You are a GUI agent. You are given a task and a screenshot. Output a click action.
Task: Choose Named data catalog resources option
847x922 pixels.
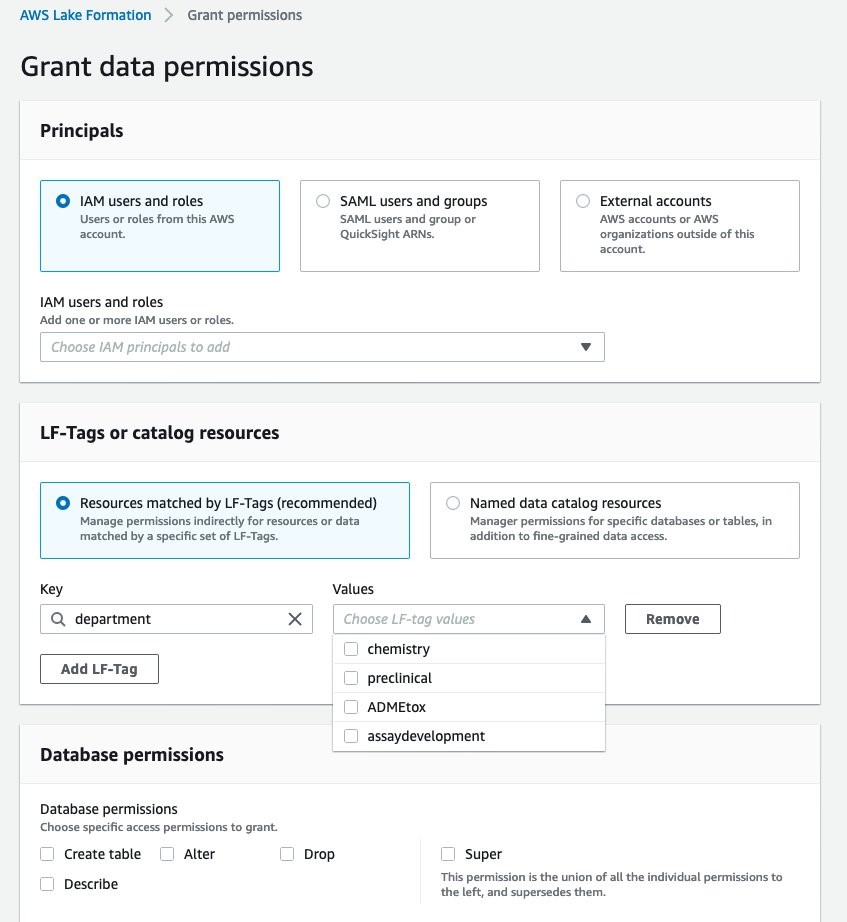(x=453, y=503)
